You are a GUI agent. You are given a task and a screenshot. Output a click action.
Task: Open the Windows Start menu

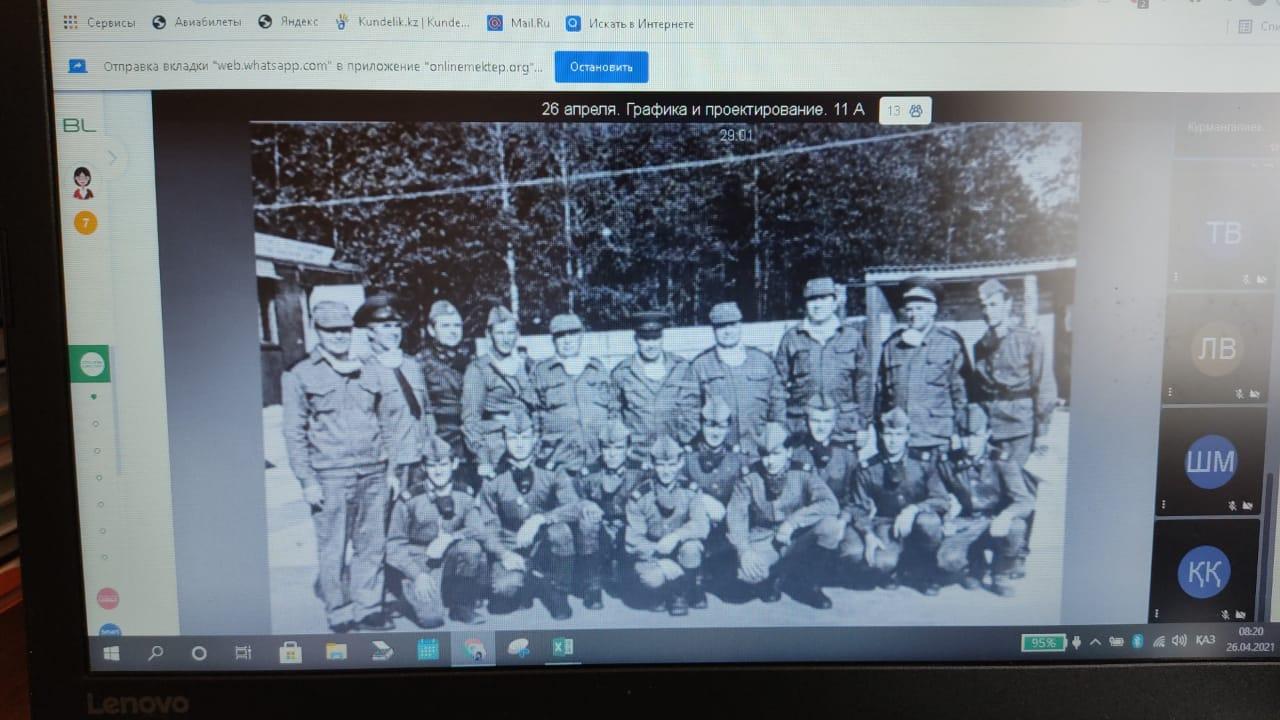click(x=111, y=653)
